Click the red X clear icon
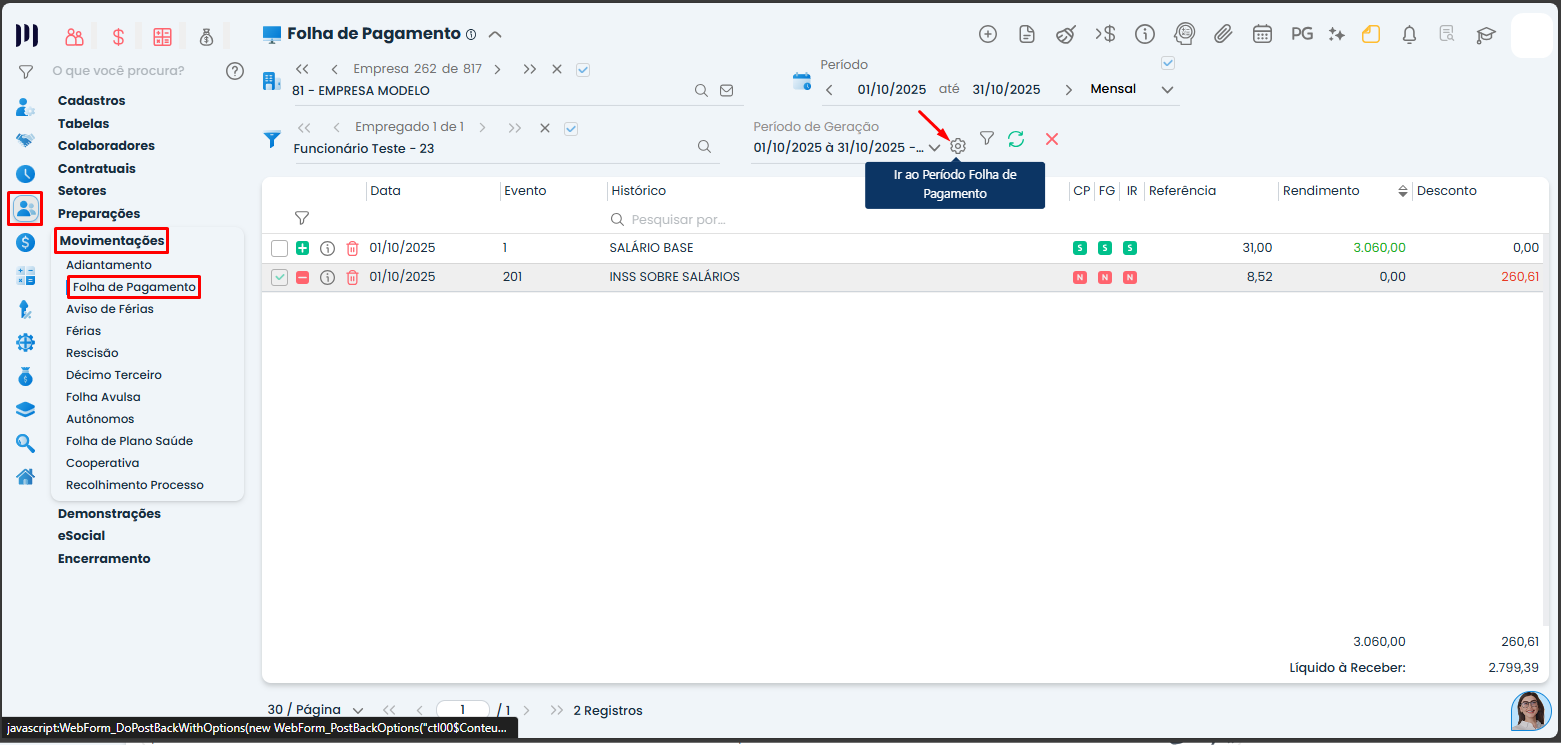 (1051, 139)
